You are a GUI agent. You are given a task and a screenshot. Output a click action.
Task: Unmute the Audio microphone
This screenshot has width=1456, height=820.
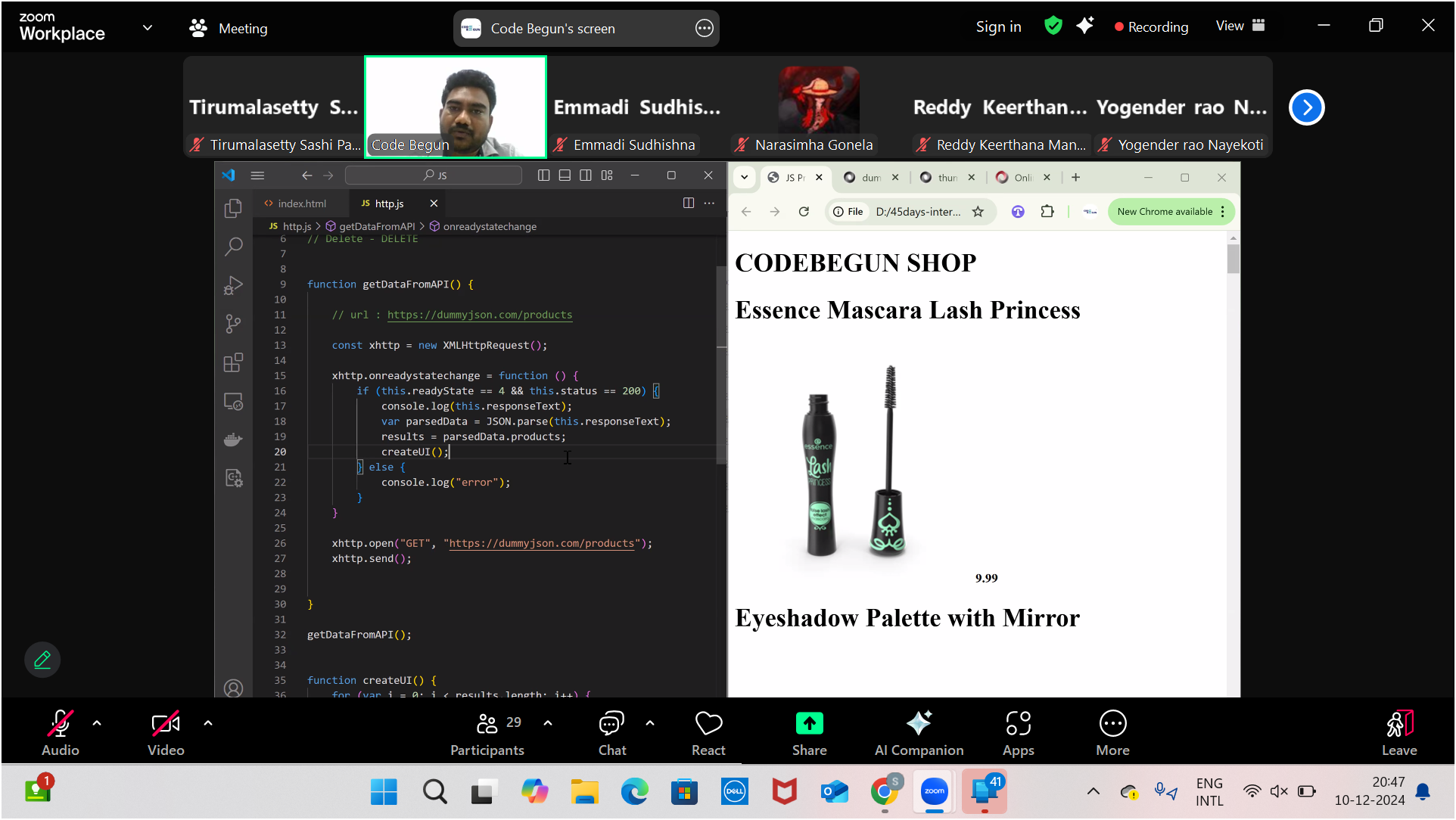point(60,732)
